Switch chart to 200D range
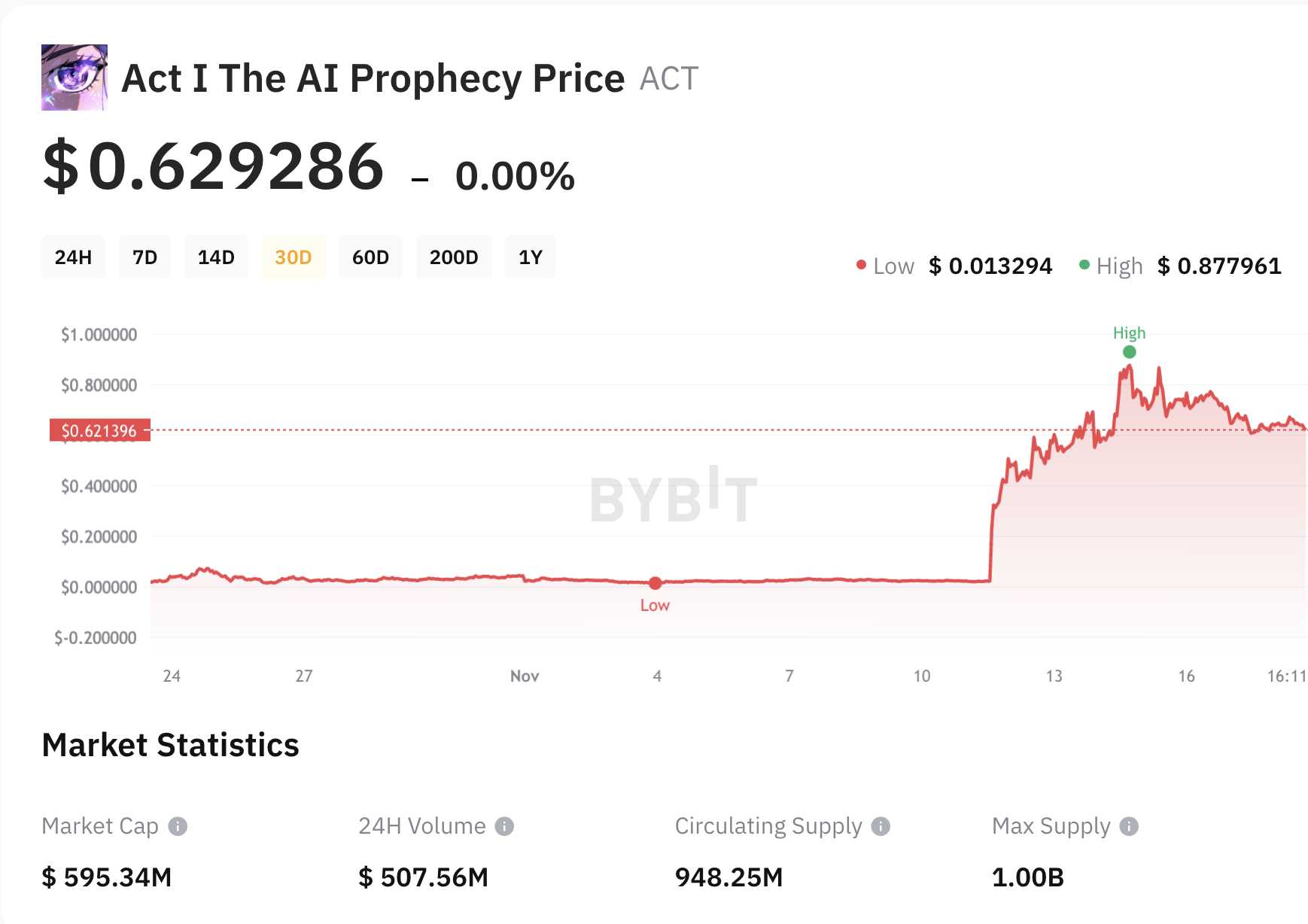Screen dimensions: 1308x924 click(454, 257)
